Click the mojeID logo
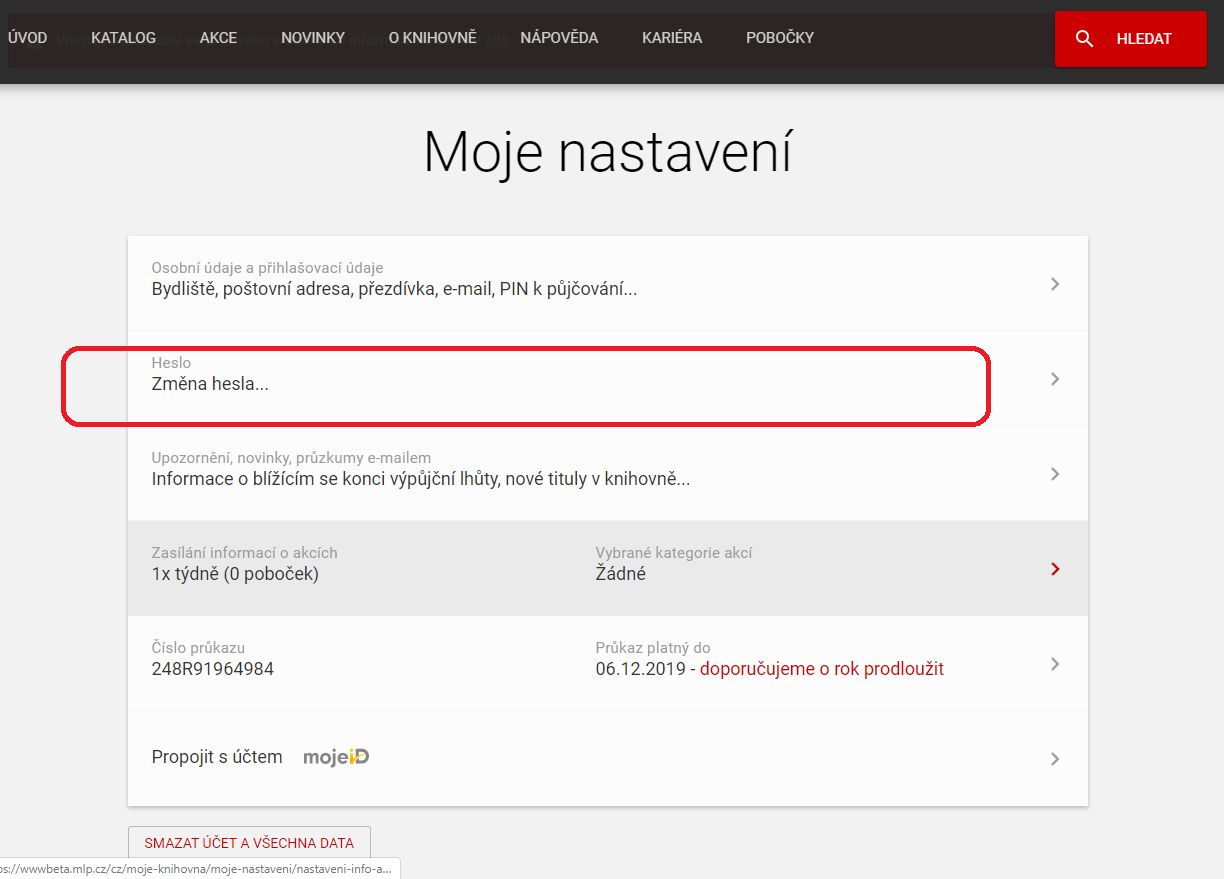 (x=336, y=757)
